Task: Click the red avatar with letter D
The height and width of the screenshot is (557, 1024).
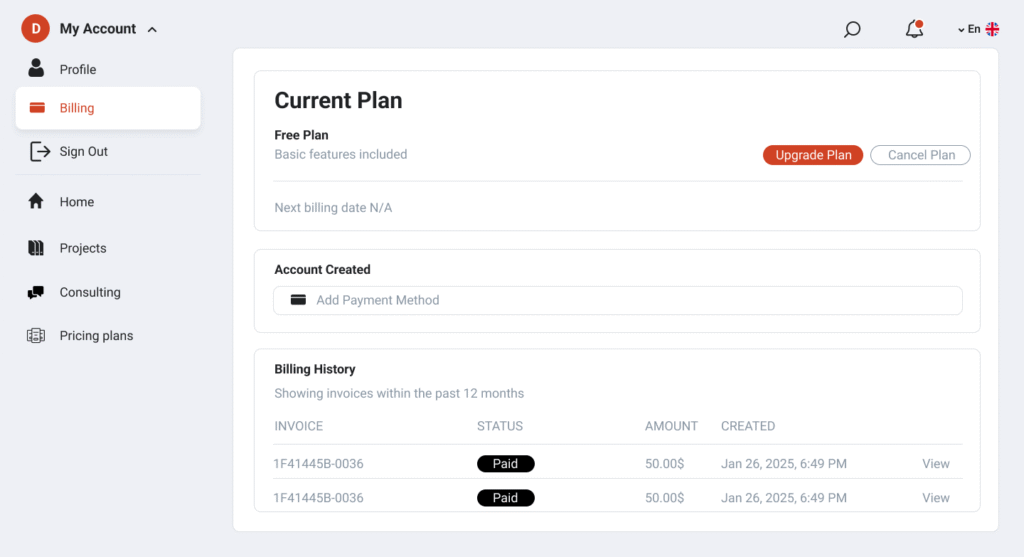Action: point(36,29)
